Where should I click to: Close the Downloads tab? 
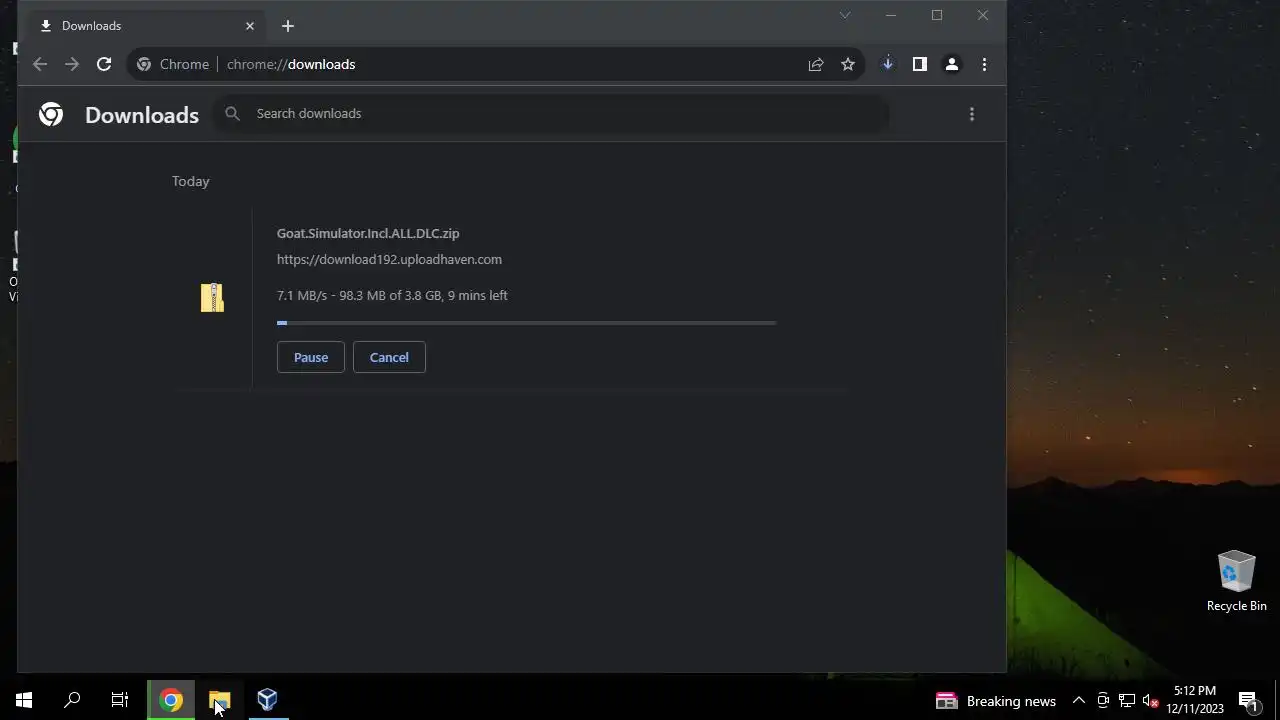pos(250,26)
